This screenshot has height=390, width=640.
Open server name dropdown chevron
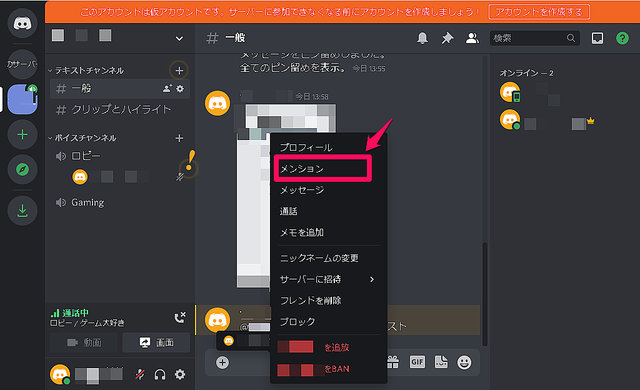click(x=179, y=38)
